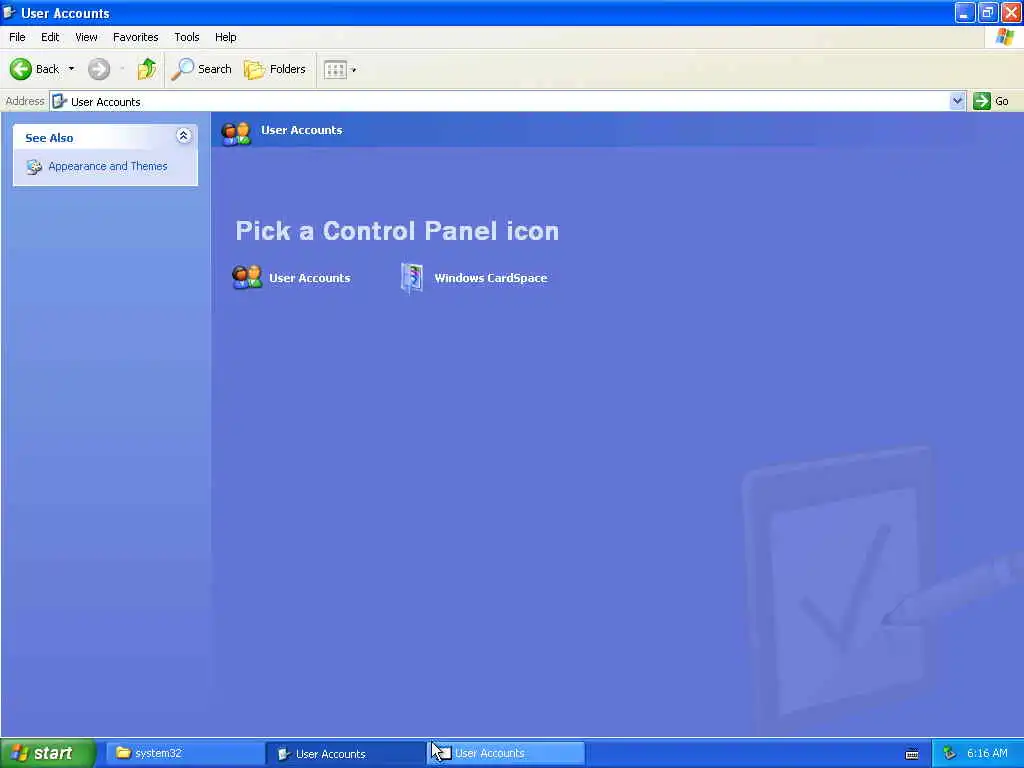Open the Windows CardSpace link

[490, 278]
